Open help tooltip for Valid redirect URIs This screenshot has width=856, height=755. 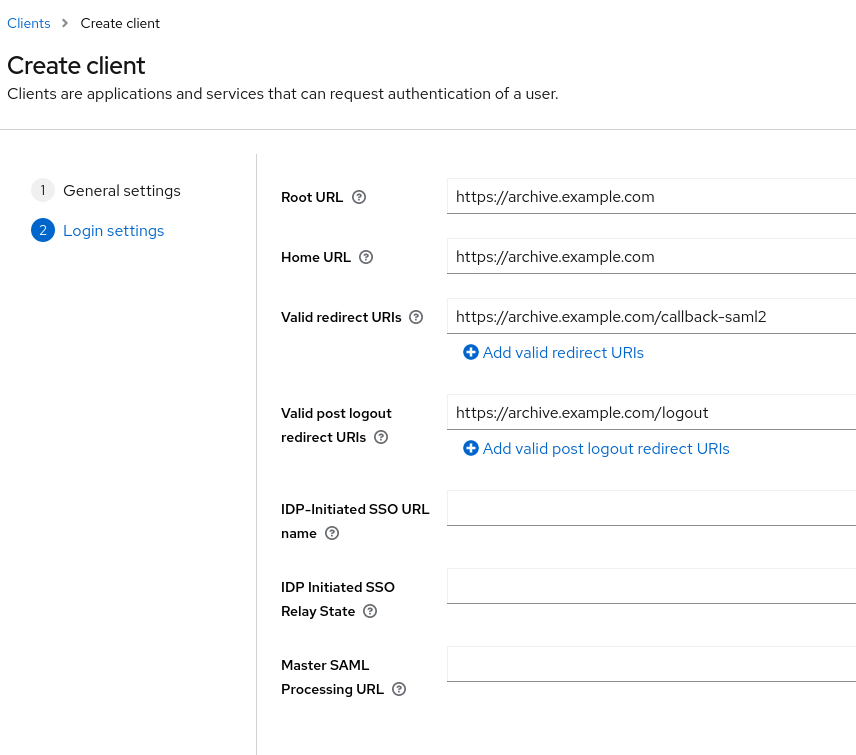pos(416,317)
